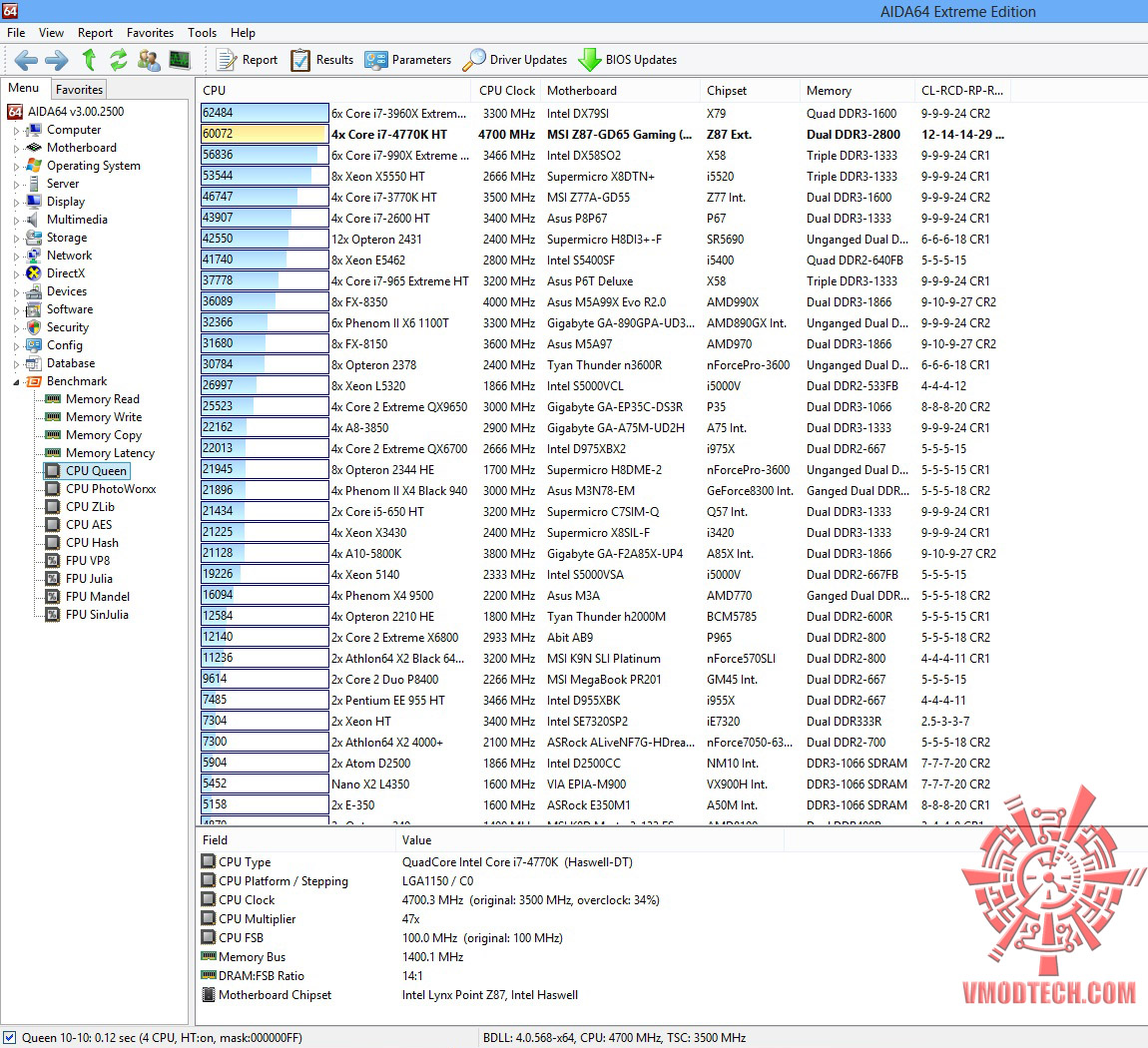Click the 36089 score bar for FX-8350
This screenshot has width=1148, height=1048.
(265, 301)
